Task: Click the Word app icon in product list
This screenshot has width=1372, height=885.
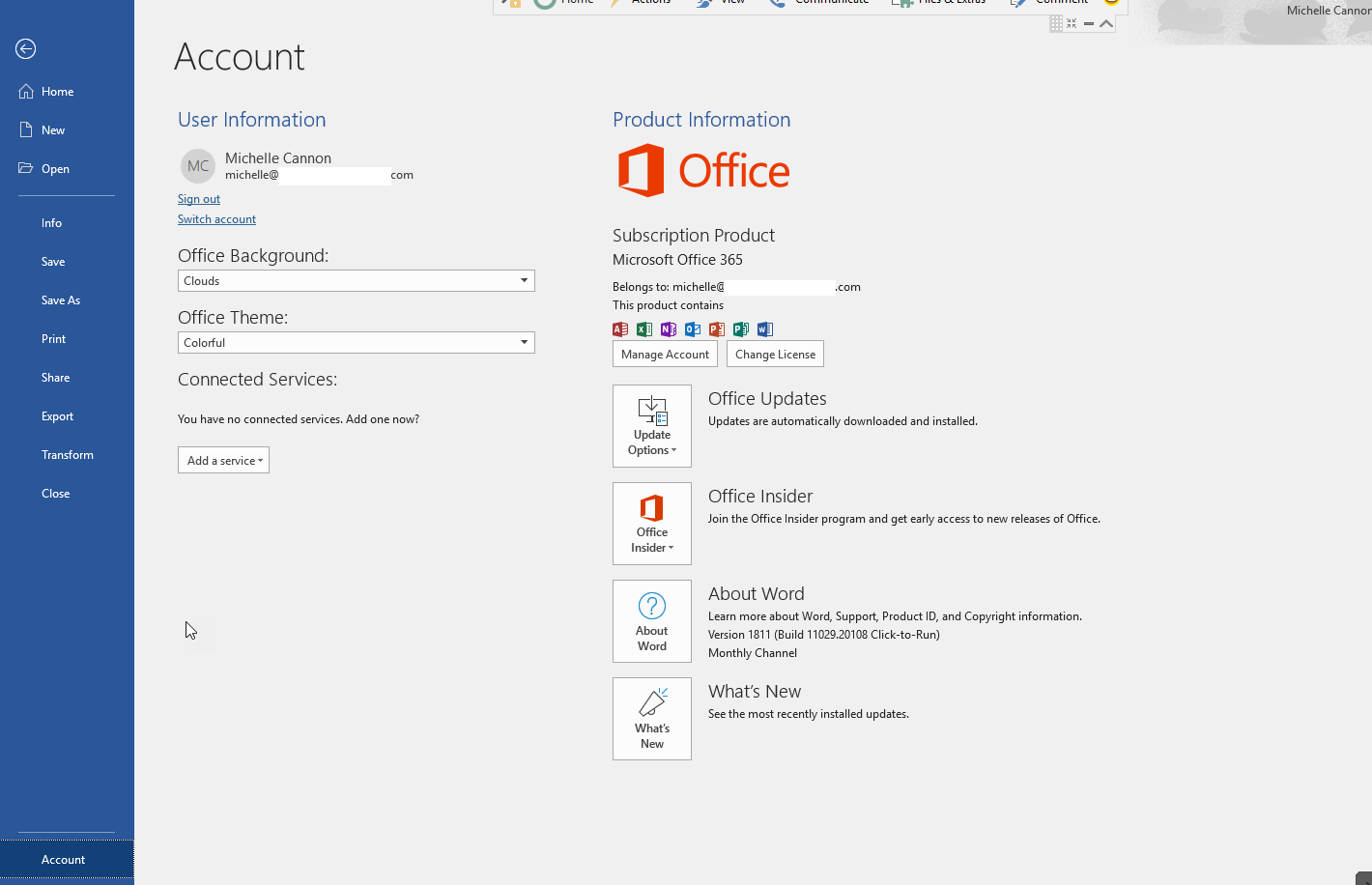Action: point(765,329)
